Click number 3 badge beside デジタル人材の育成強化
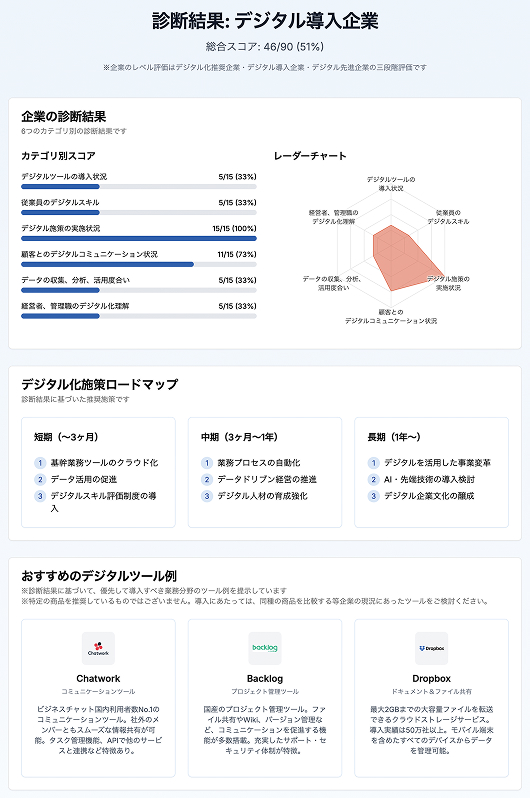Viewport: 530px width, 798px height. 206,496
